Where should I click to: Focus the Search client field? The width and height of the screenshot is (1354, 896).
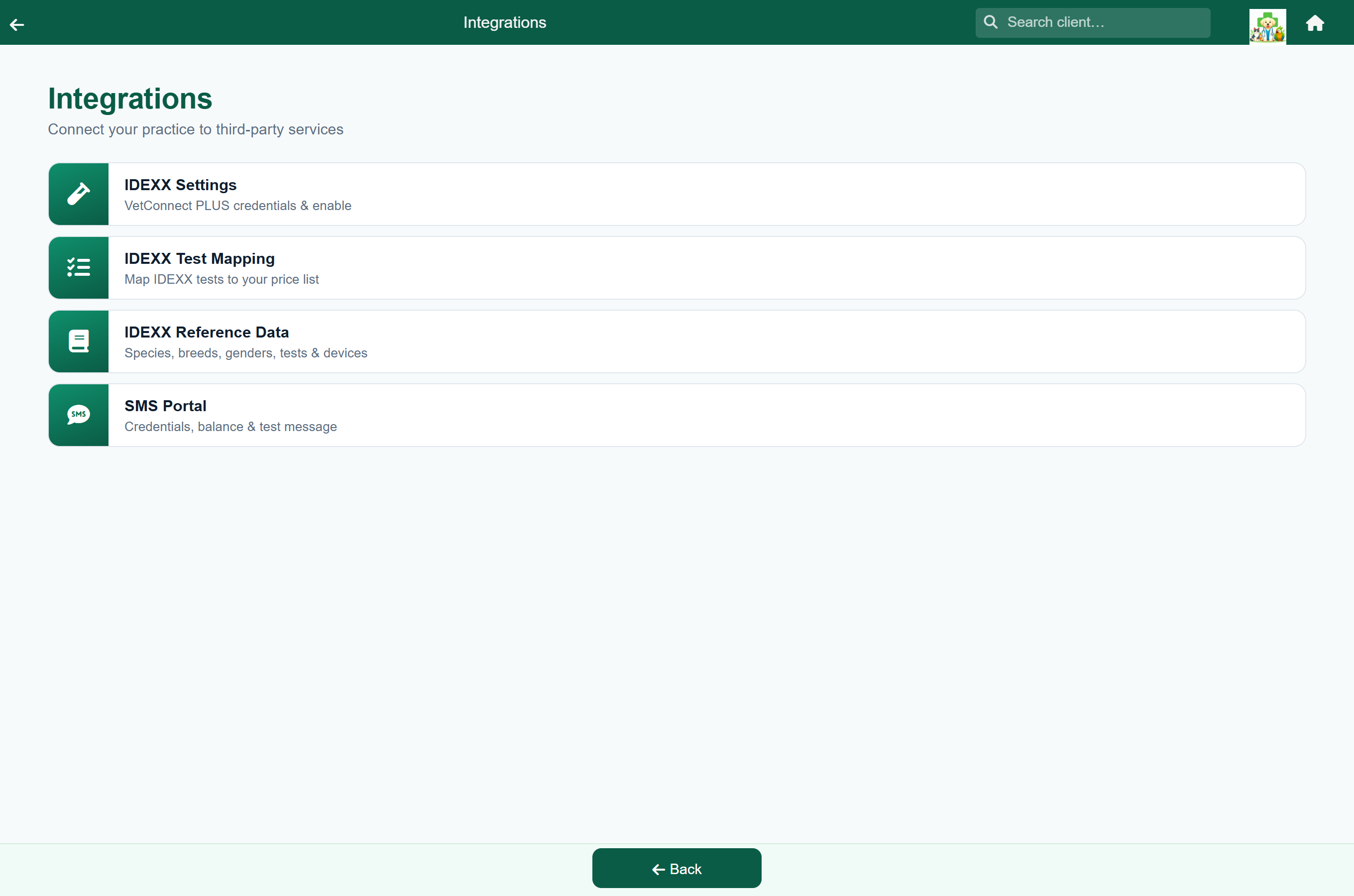1092,23
